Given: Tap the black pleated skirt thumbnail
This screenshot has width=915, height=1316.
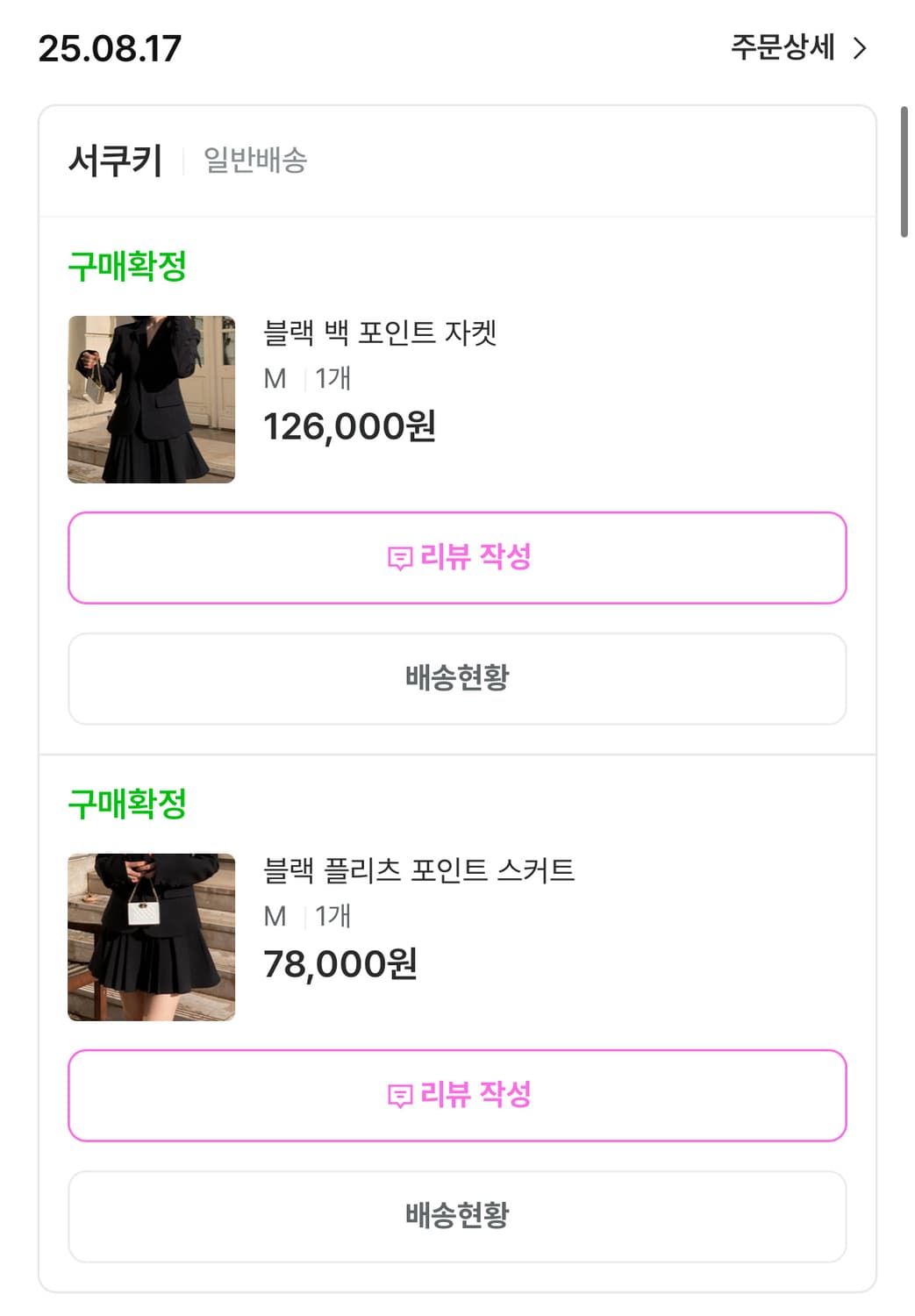Looking at the screenshot, I should [x=151, y=937].
